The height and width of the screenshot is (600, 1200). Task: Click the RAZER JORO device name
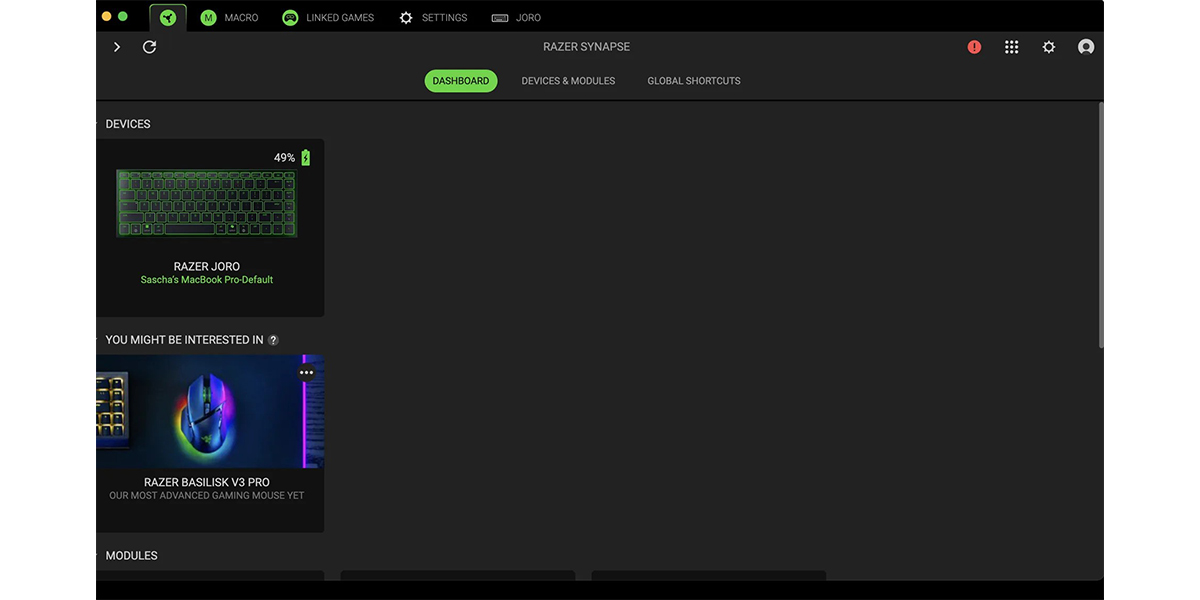click(x=207, y=267)
